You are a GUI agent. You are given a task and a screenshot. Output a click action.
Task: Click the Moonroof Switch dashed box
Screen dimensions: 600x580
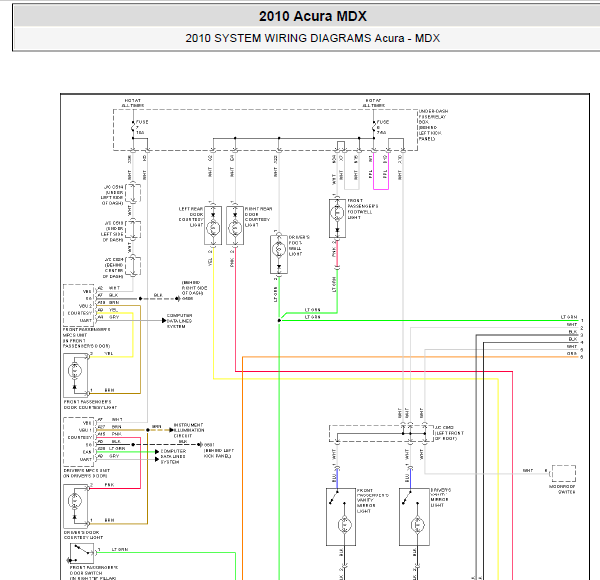(563, 473)
